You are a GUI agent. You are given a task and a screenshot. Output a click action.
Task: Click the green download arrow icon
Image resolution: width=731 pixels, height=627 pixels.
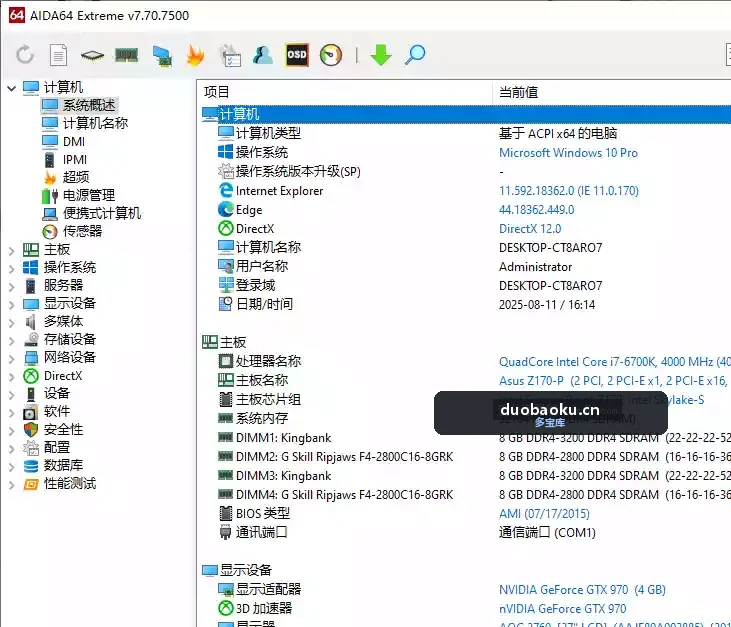click(x=381, y=55)
